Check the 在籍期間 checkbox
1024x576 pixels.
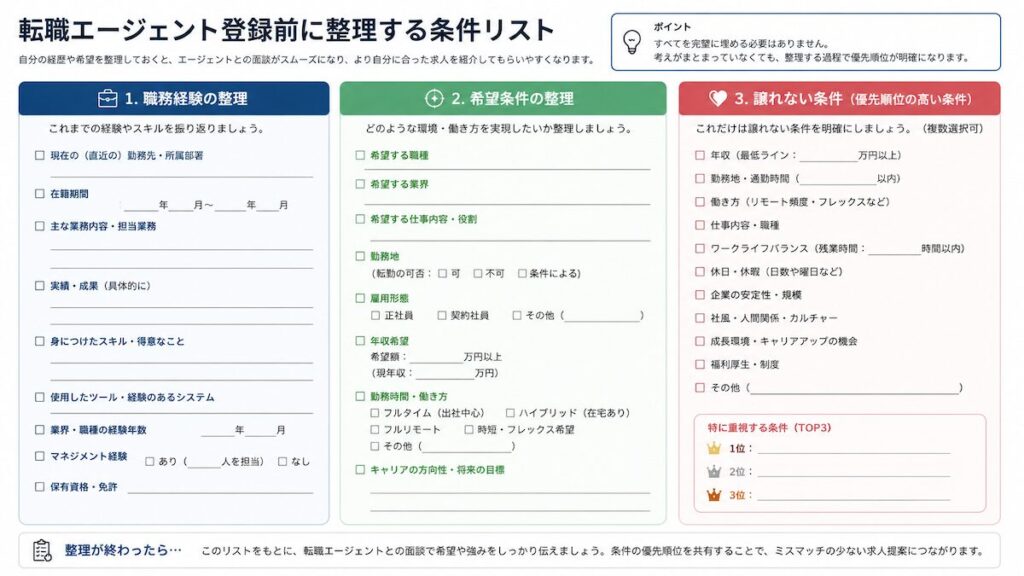(39, 194)
